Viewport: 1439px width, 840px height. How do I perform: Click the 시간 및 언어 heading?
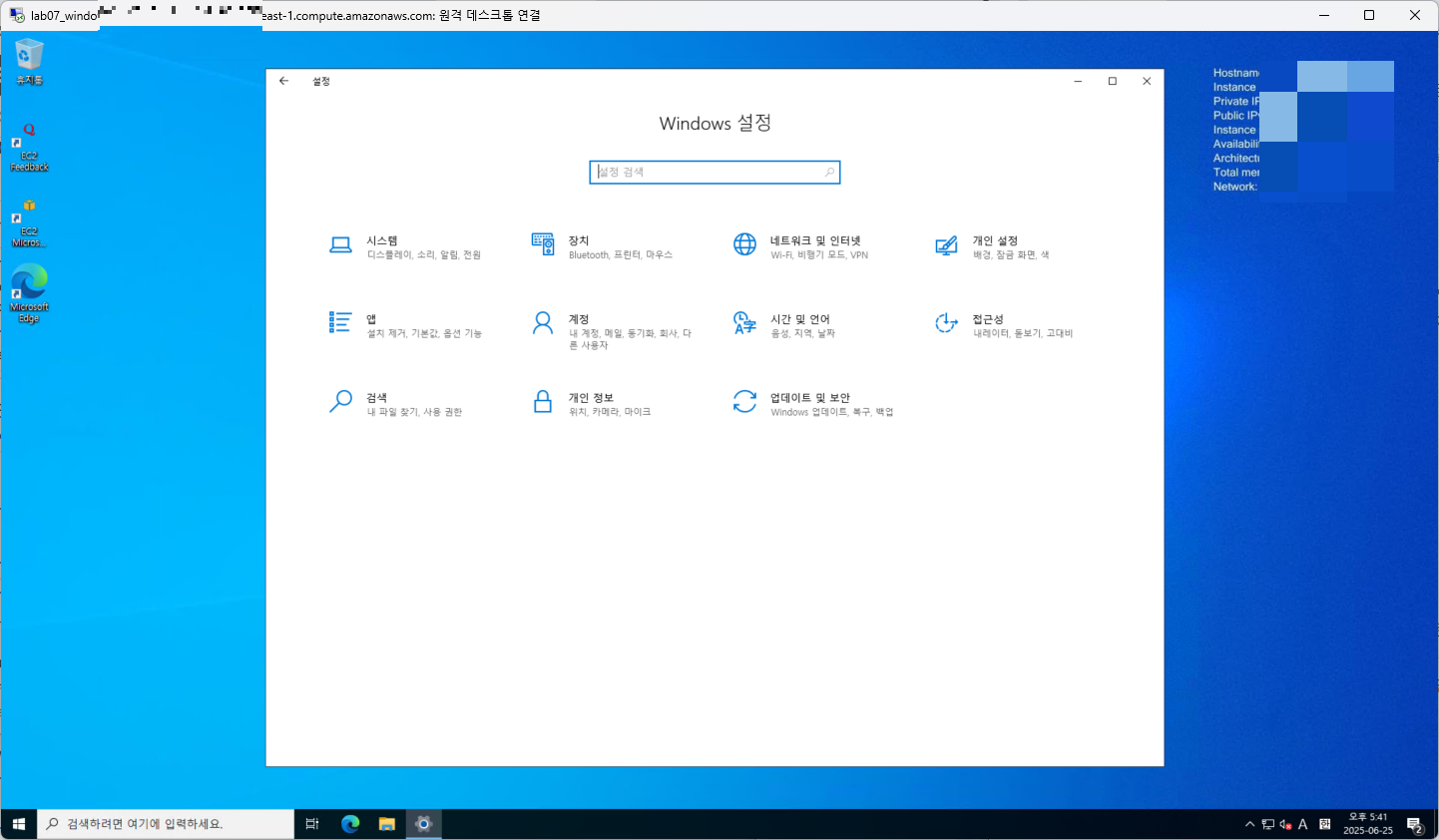[800, 319]
